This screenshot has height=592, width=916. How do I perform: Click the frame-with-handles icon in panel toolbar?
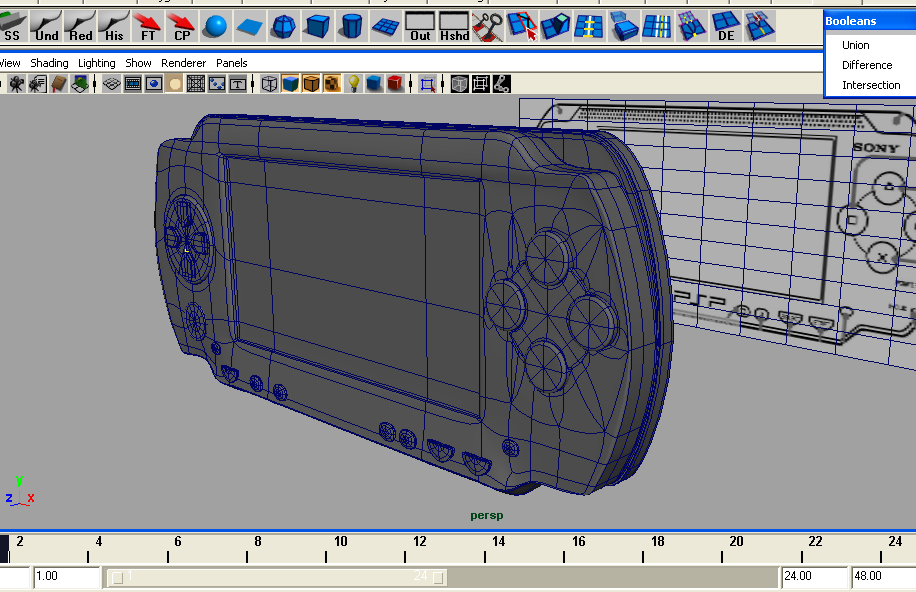point(481,84)
